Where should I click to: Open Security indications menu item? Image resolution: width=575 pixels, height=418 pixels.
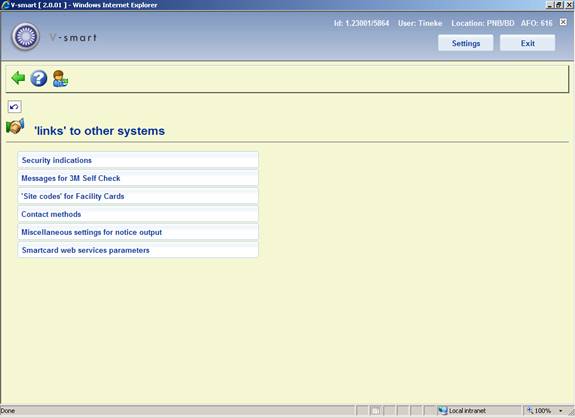(x=138, y=160)
